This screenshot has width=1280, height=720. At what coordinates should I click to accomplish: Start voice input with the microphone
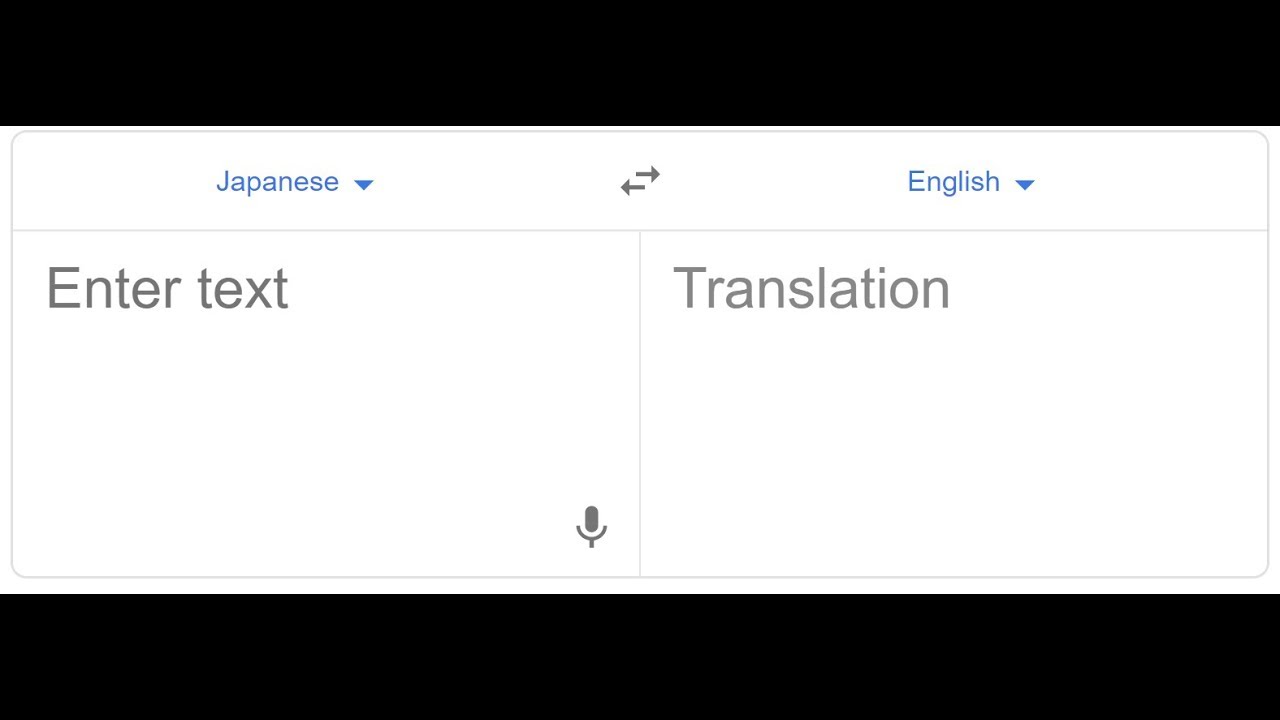tap(591, 526)
